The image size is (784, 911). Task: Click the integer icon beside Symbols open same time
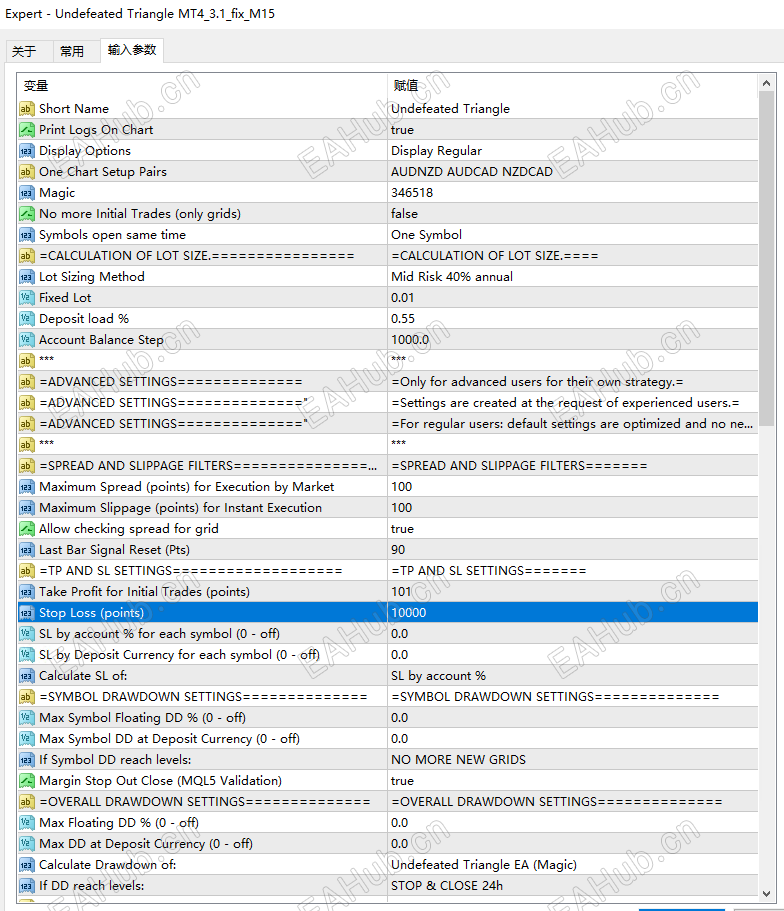27,235
